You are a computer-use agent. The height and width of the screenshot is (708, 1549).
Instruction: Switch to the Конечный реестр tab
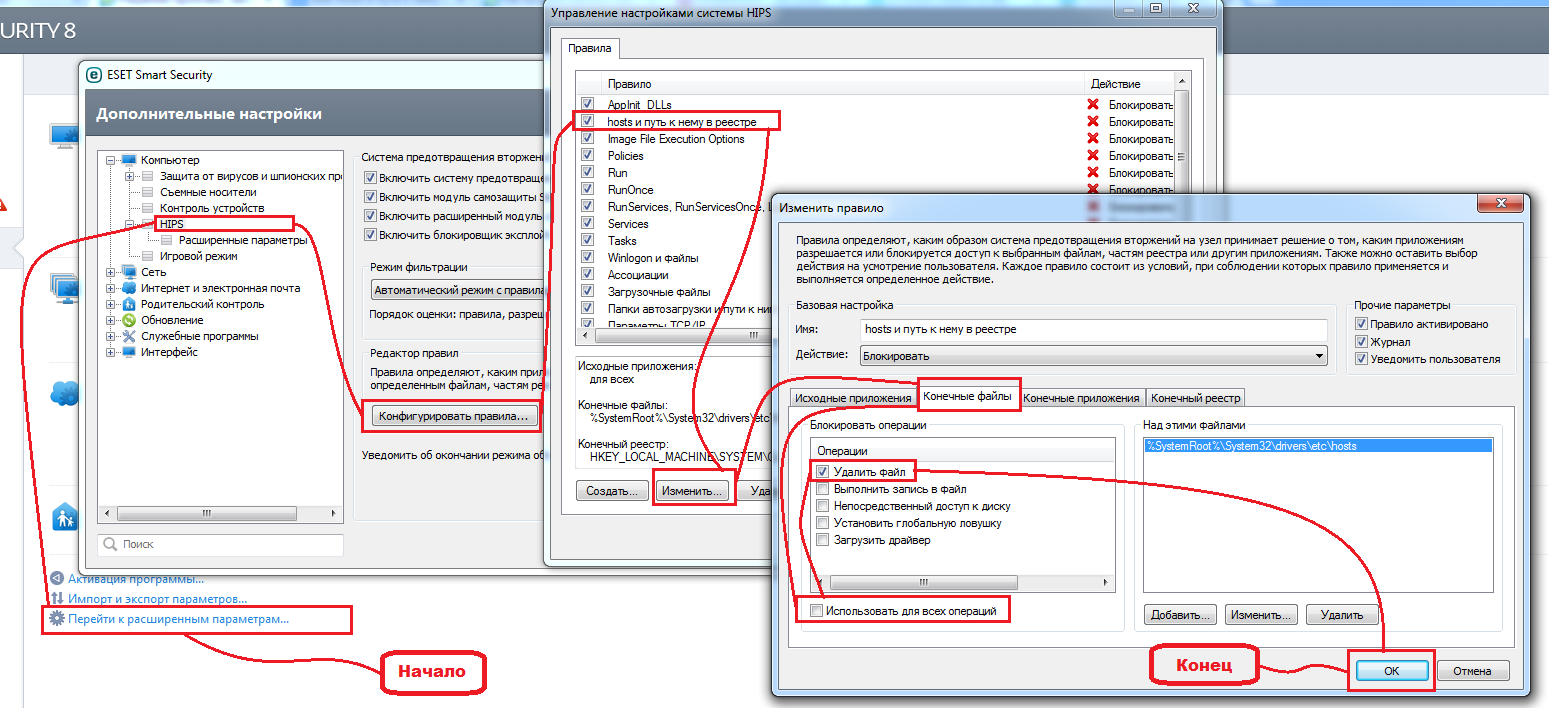pyautogui.click(x=1195, y=398)
